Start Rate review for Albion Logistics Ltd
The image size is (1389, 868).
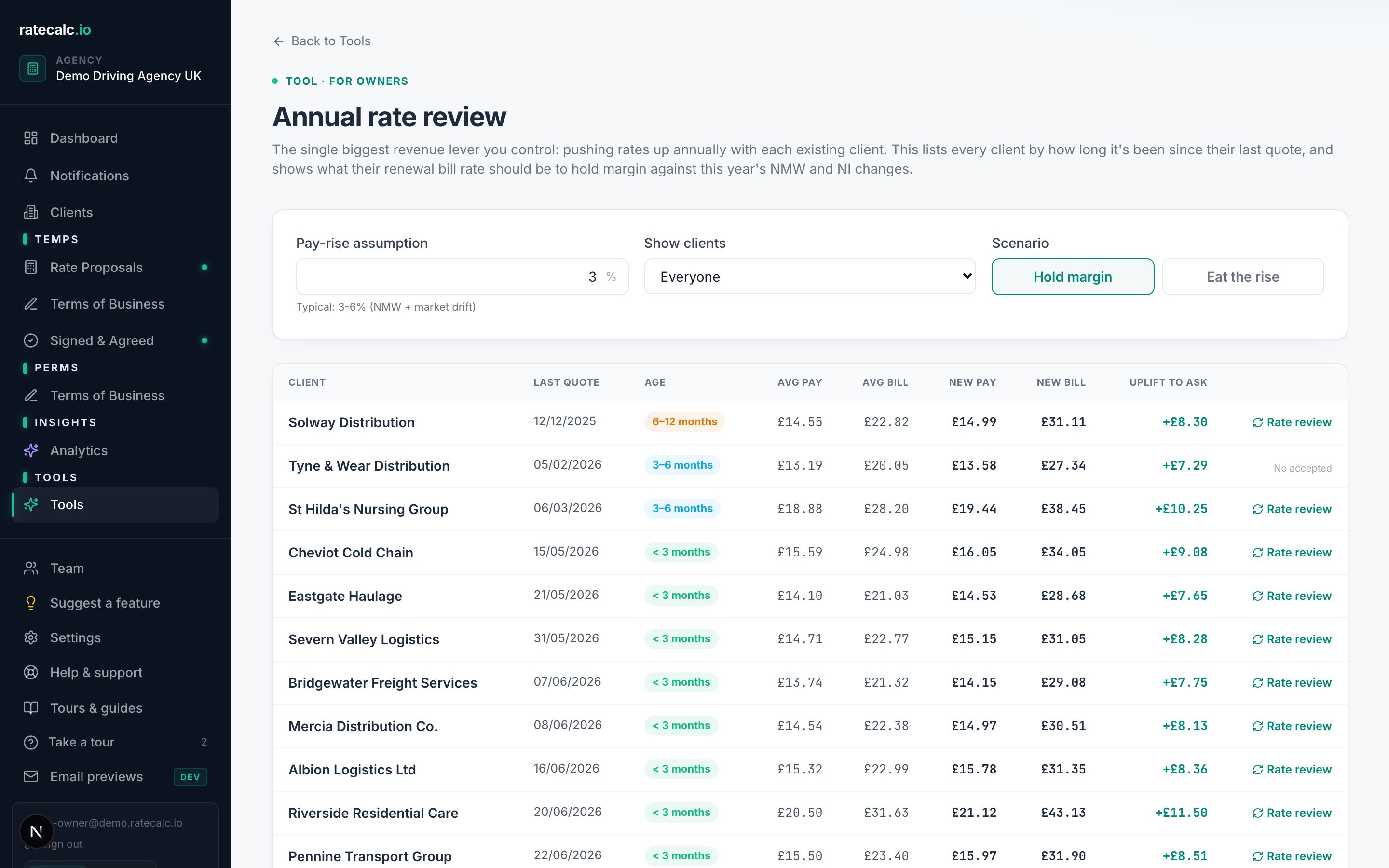1292,769
